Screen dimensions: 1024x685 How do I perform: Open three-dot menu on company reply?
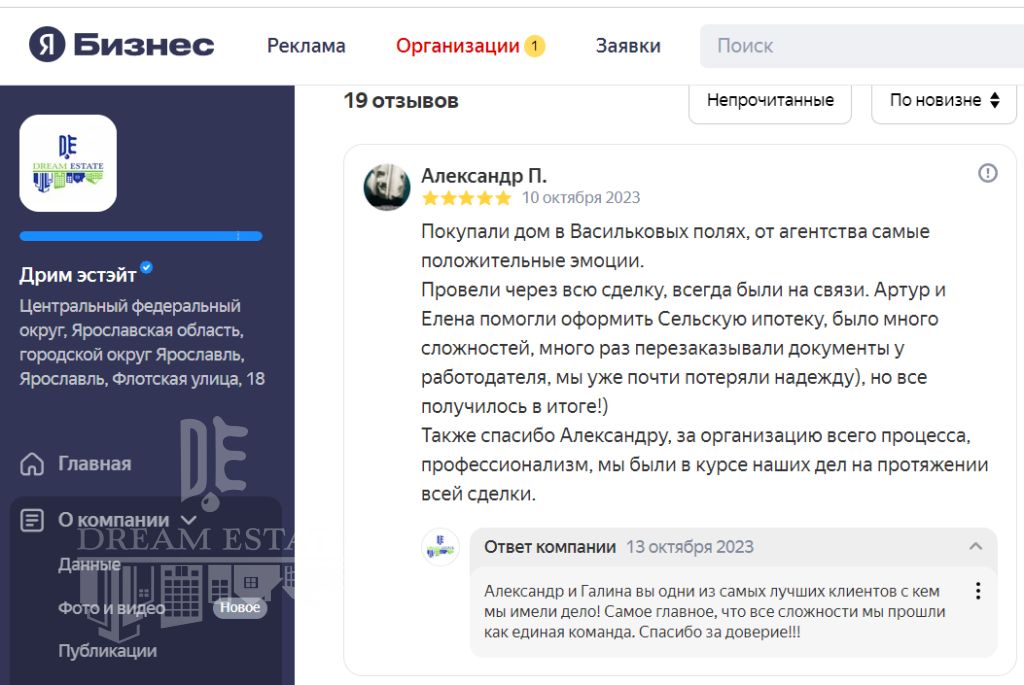pyautogui.click(x=977, y=591)
